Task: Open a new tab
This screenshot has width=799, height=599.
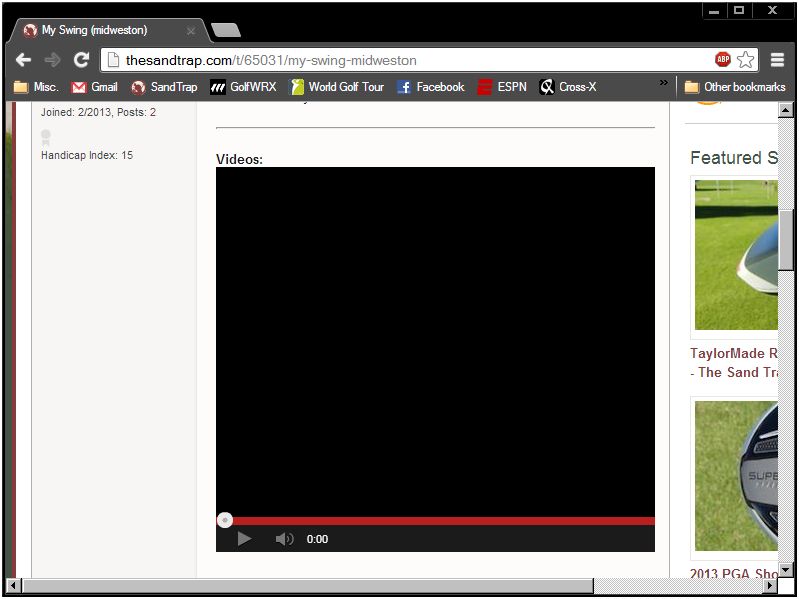Action: 226,31
